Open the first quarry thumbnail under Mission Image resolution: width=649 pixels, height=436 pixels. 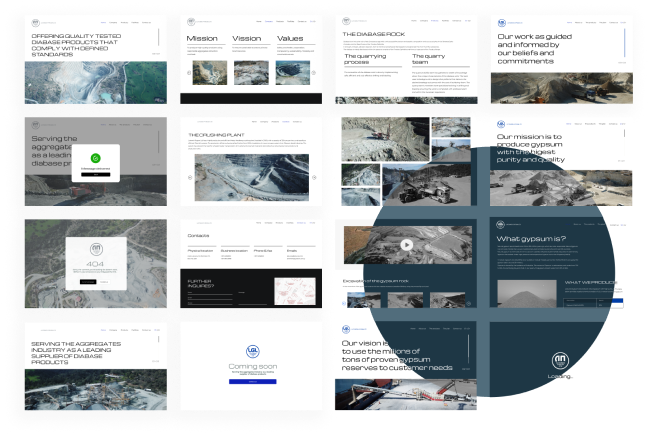point(210,73)
